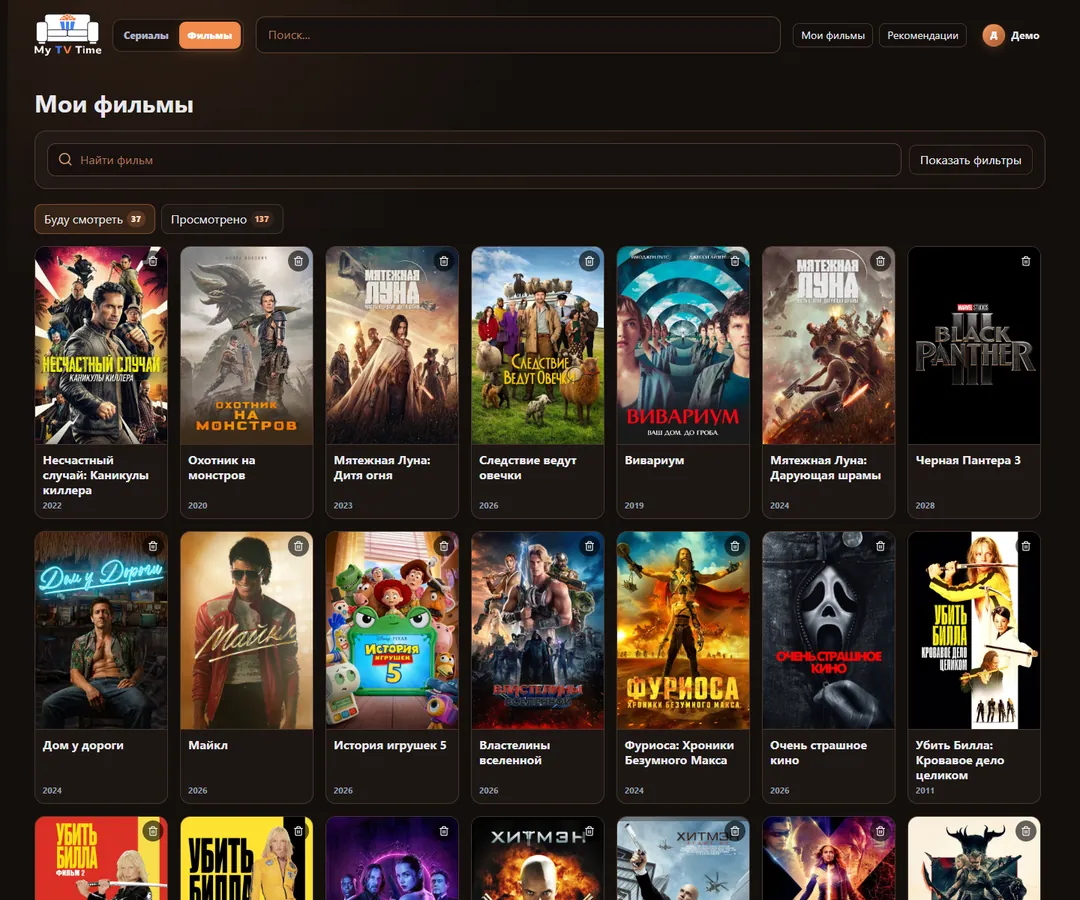Open the Демо account menu
This screenshot has height=900, width=1080.
1011,35
